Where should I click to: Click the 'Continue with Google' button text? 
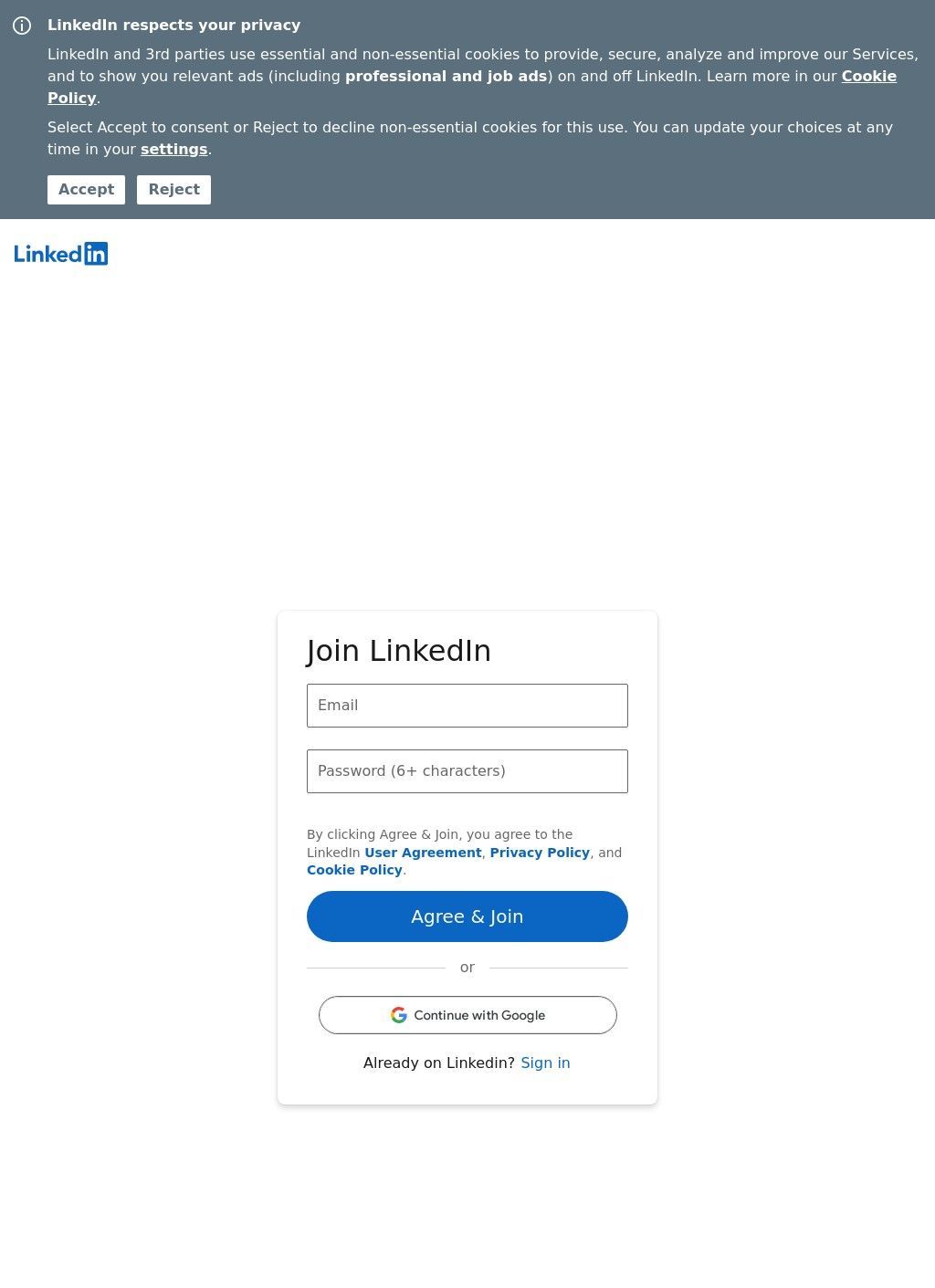coord(479,1015)
